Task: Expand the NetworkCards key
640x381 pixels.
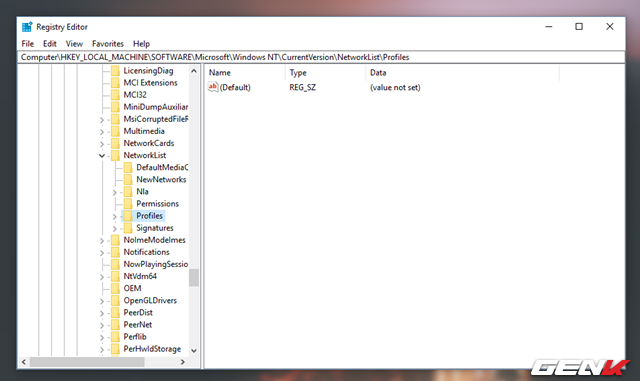Action: [102, 144]
